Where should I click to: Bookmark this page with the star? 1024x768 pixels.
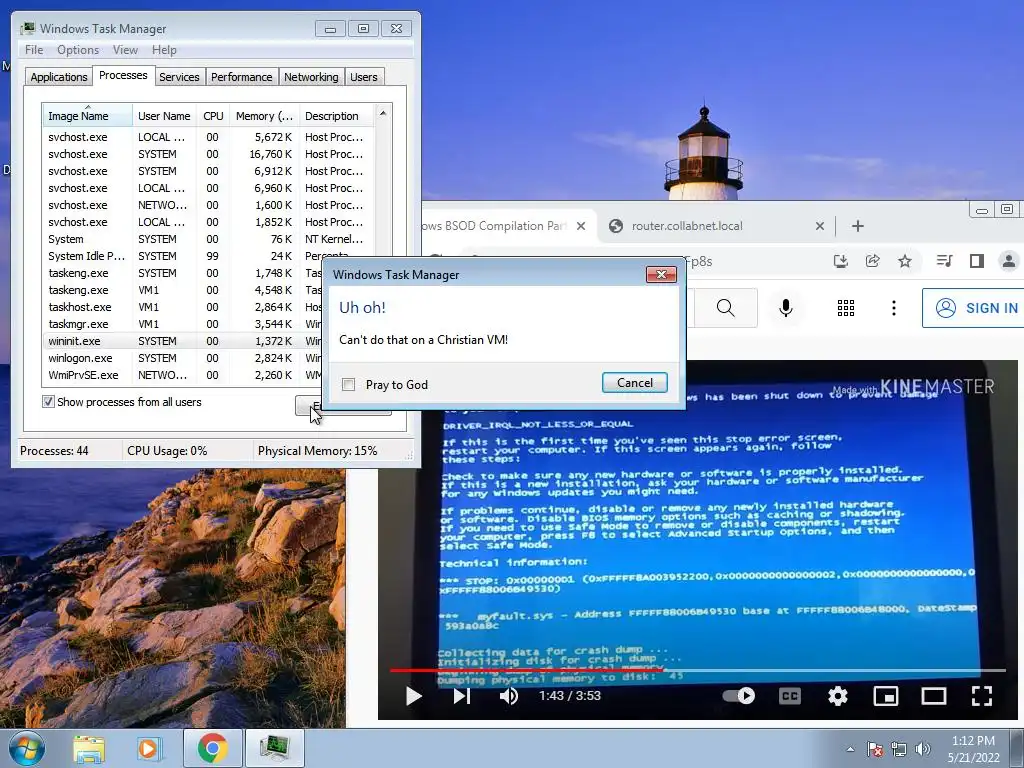904,261
